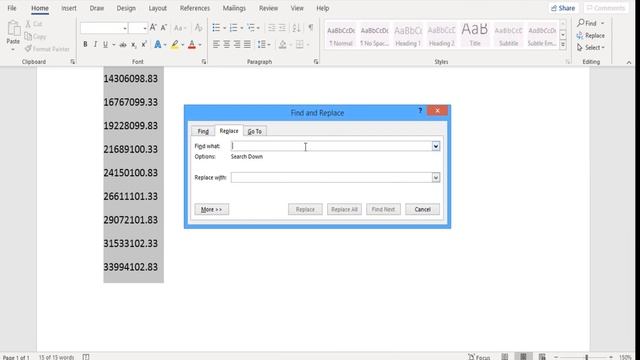Insert bulleted list
This screenshot has height=360, width=640.
click(216, 28)
